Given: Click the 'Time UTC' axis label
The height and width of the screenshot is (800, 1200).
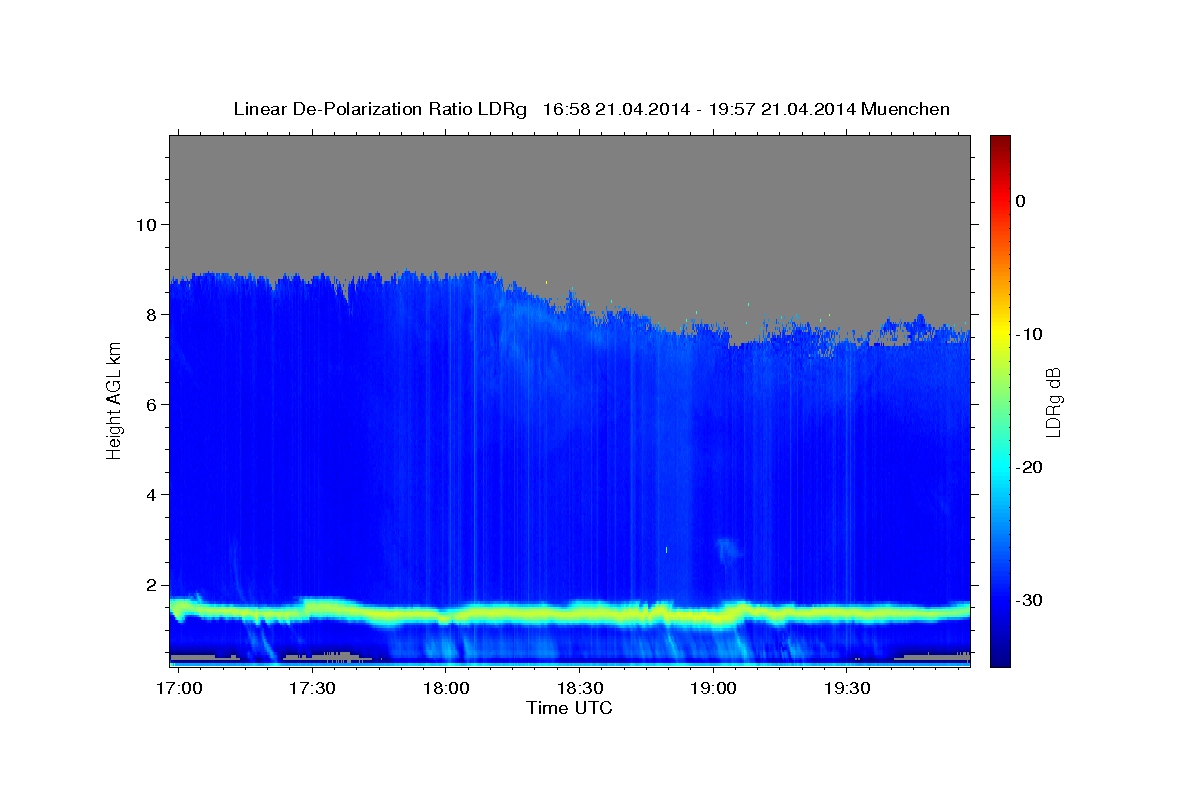Looking at the screenshot, I should click(569, 708).
